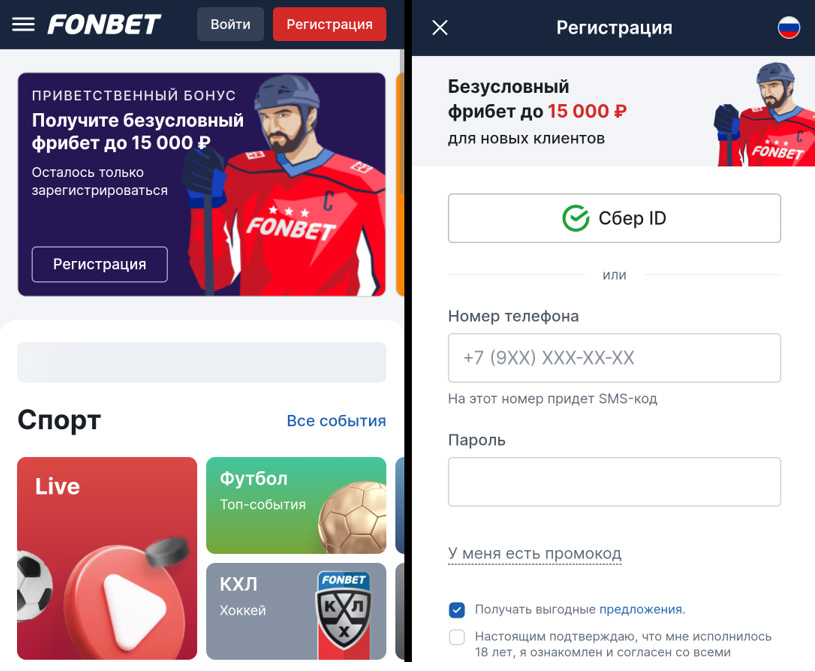The image size is (815, 671).
Task: Check the 18 years confirmation checkbox
Action: coord(457,637)
